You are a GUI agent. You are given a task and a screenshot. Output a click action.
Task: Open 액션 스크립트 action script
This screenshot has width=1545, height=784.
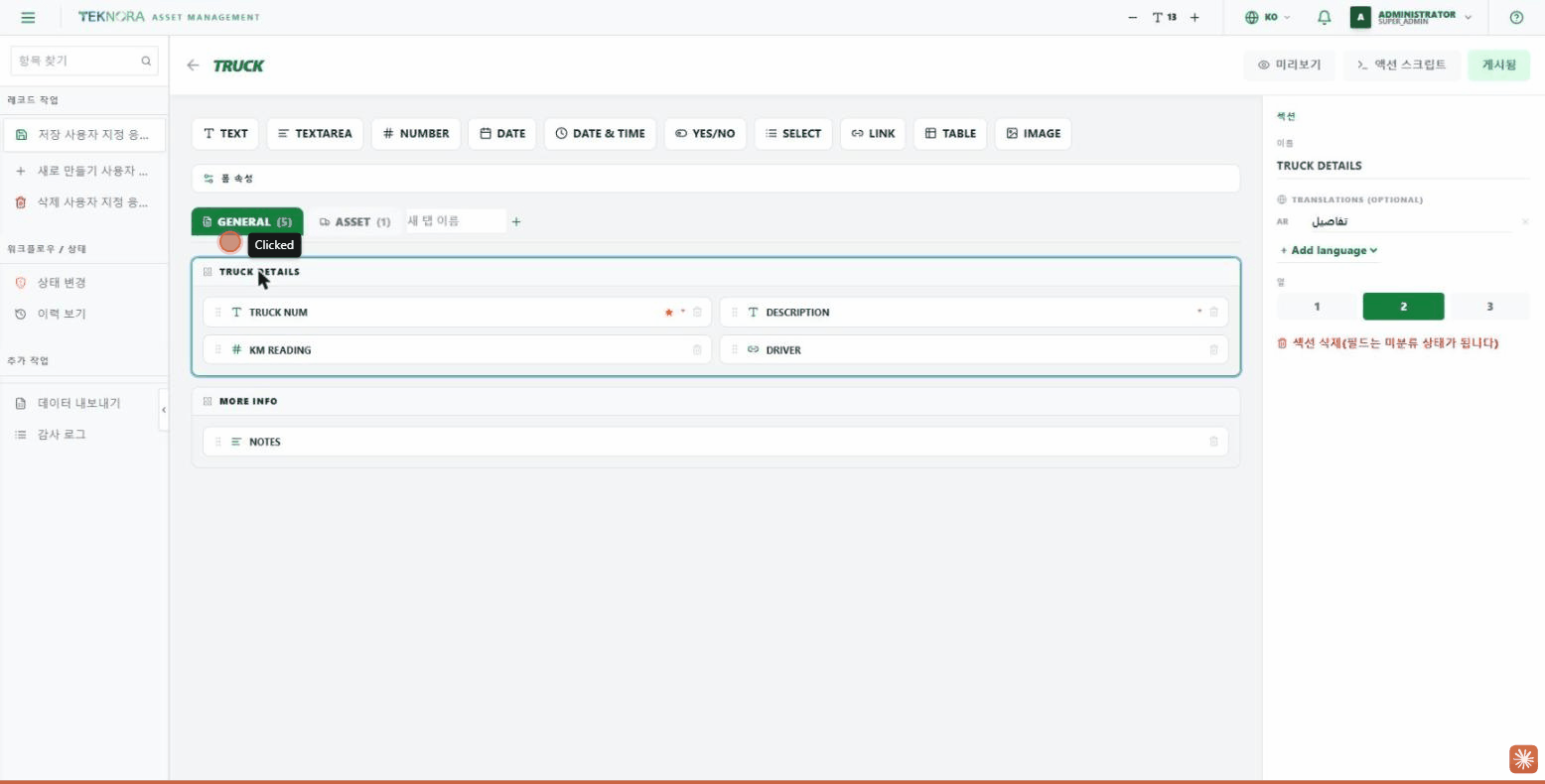[1402, 65]
